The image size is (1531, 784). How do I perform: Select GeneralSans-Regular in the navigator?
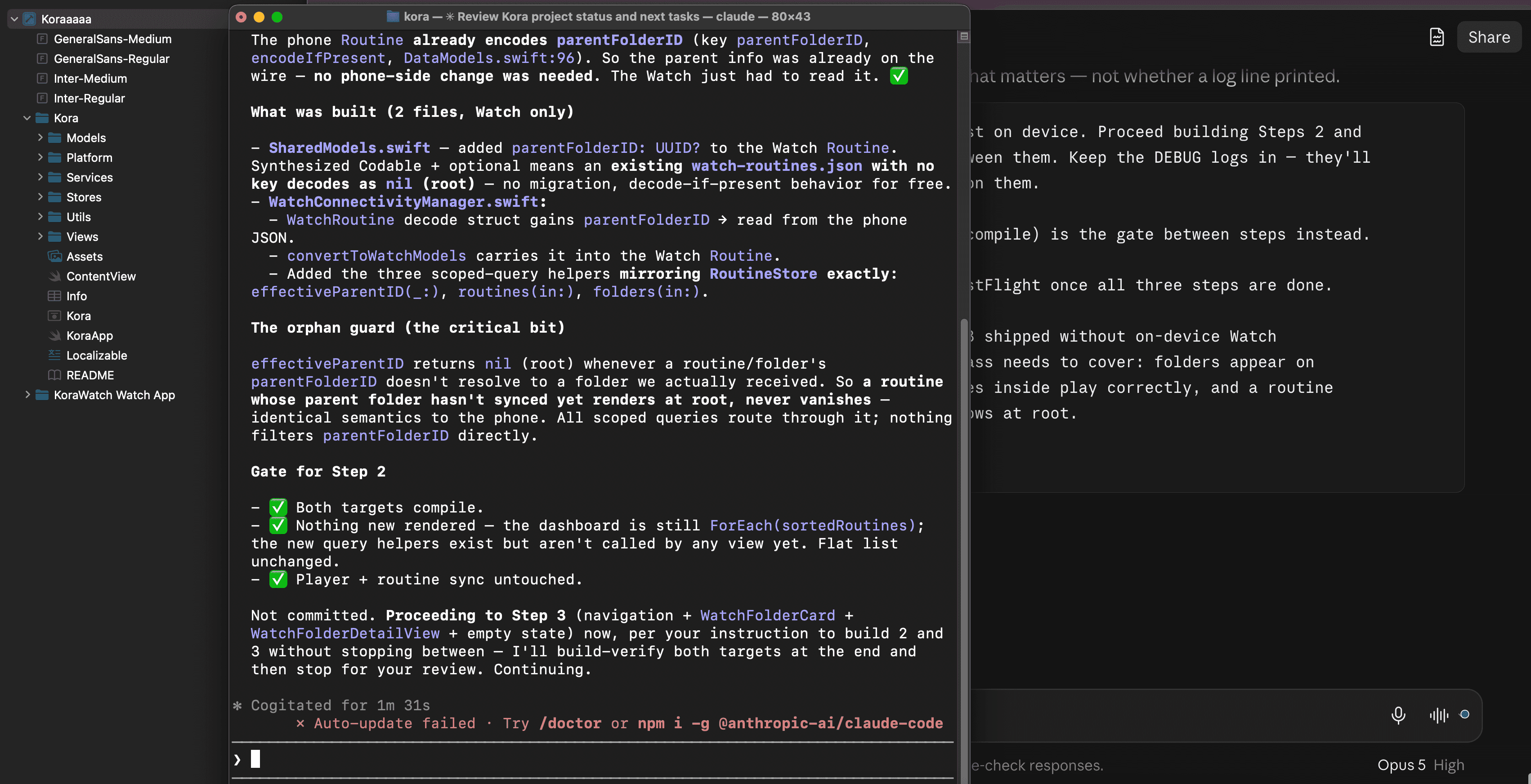click(x=112, y=59)
